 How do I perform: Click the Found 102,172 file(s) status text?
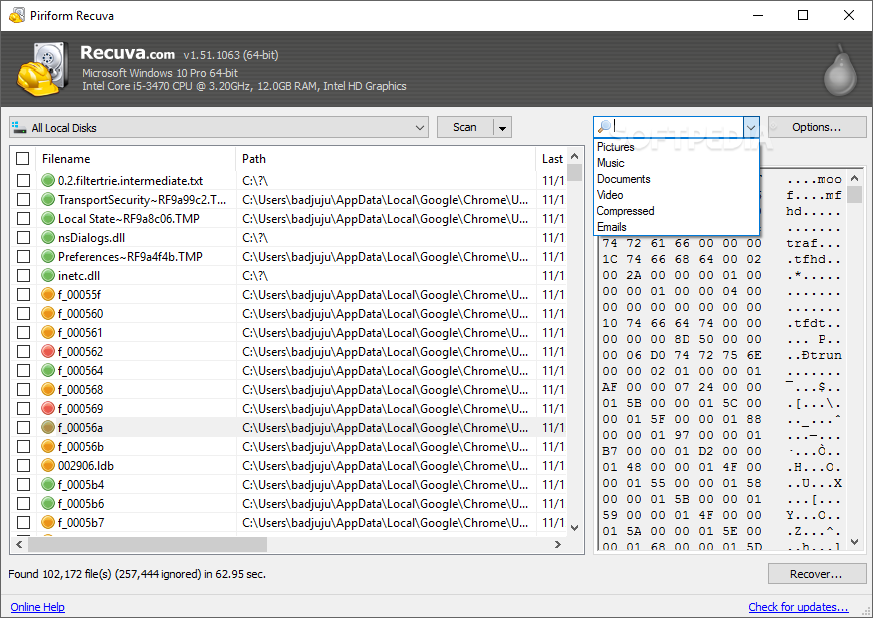tap(137, 574)
